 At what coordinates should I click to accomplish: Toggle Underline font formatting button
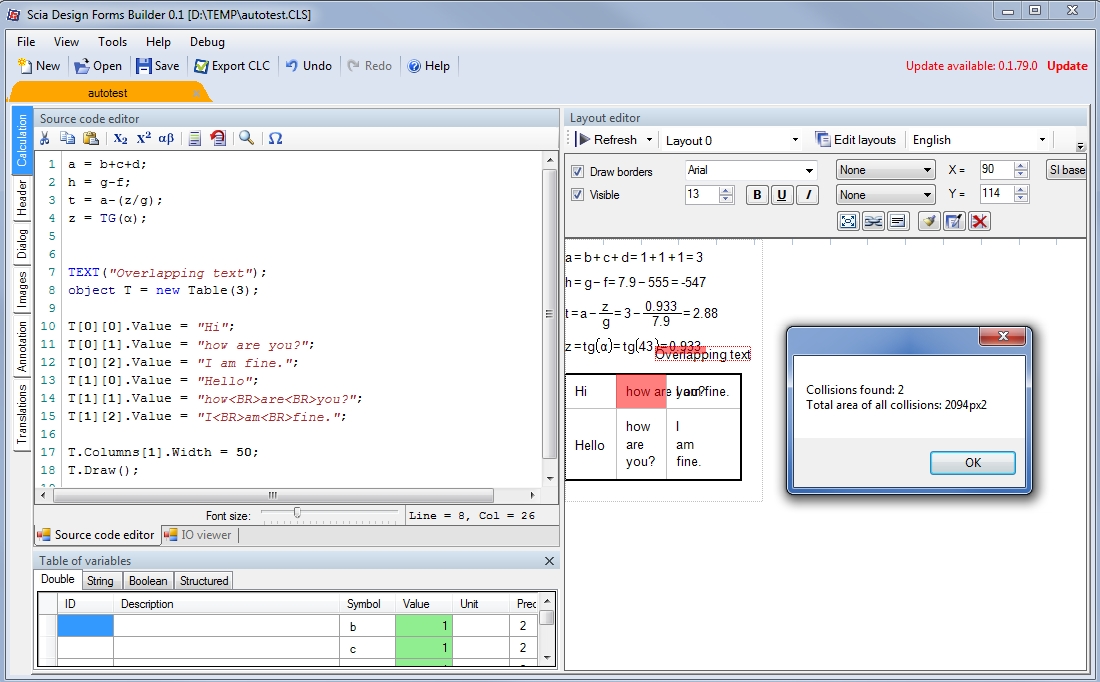click(x=782, y=195)
